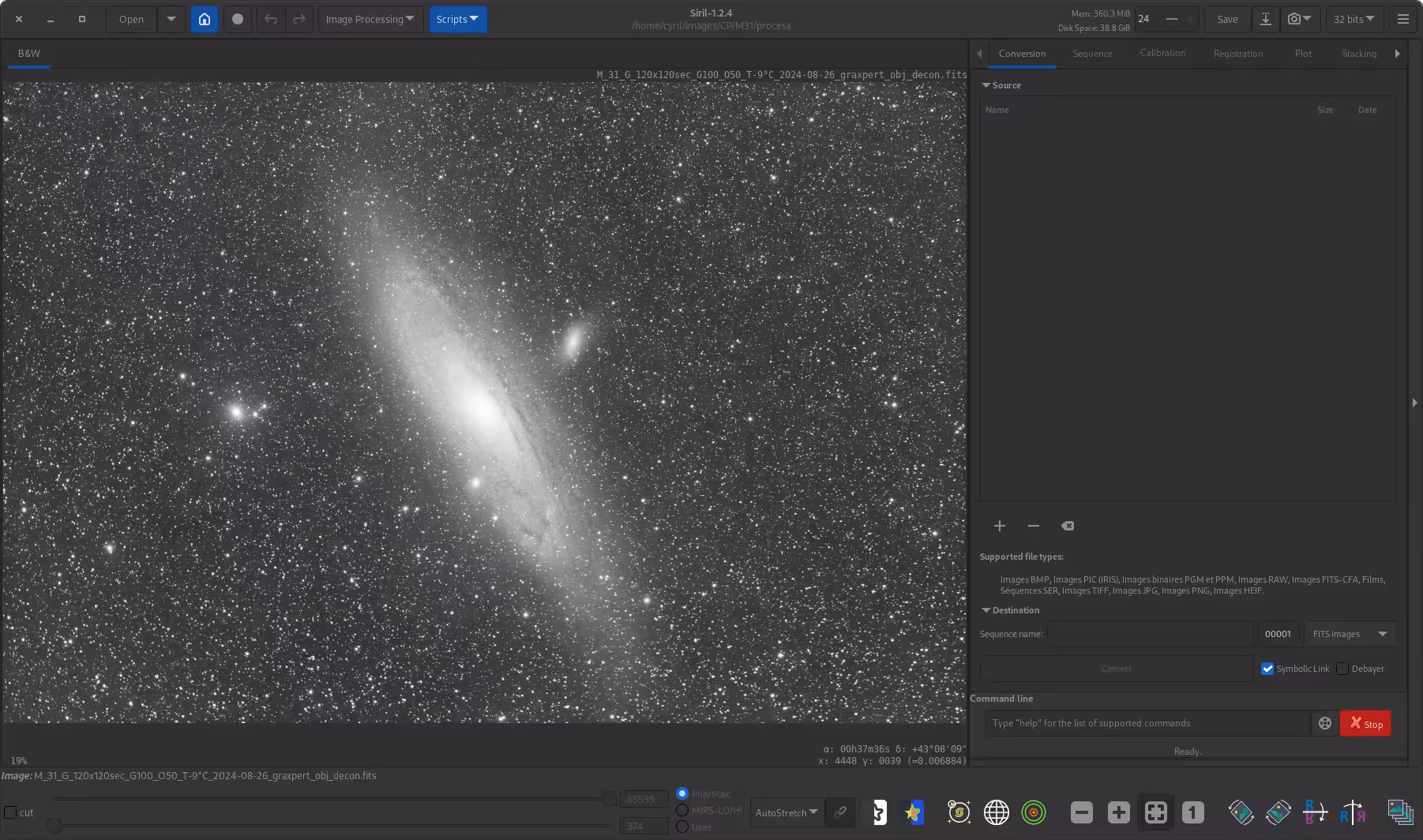Mirror image horizontally icon
The width and height of the screenshot is (1423, 840).
pyautogui.click(x=1315, y=812)
